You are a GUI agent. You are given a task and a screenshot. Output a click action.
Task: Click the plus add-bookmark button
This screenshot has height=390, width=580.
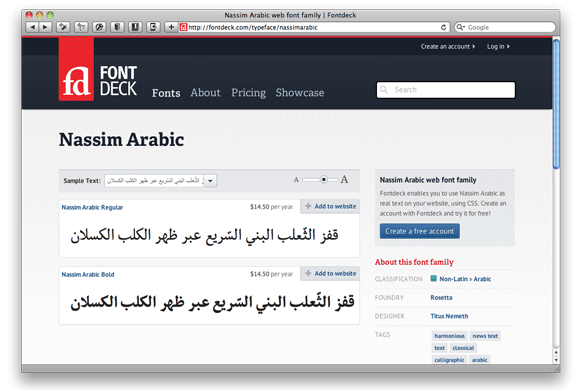tap(171, 27)
